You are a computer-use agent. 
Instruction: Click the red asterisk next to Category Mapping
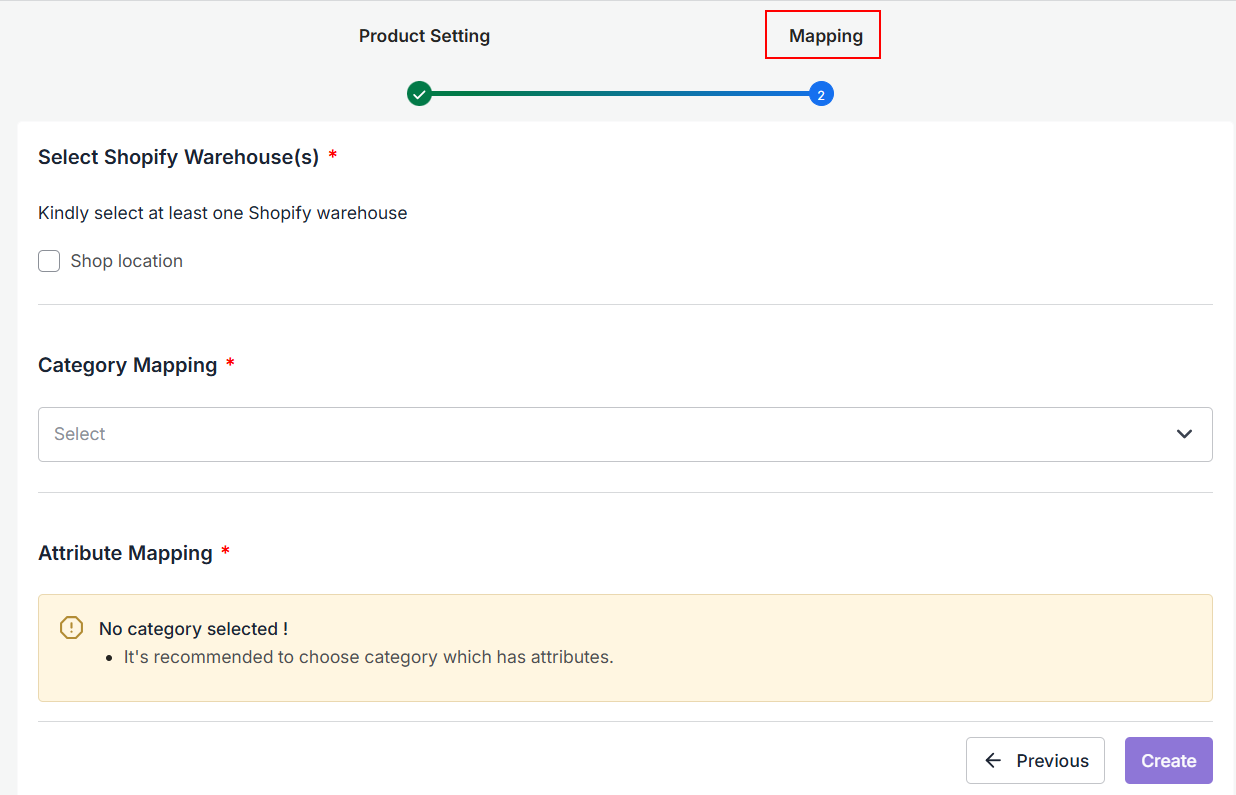point(230,365)
